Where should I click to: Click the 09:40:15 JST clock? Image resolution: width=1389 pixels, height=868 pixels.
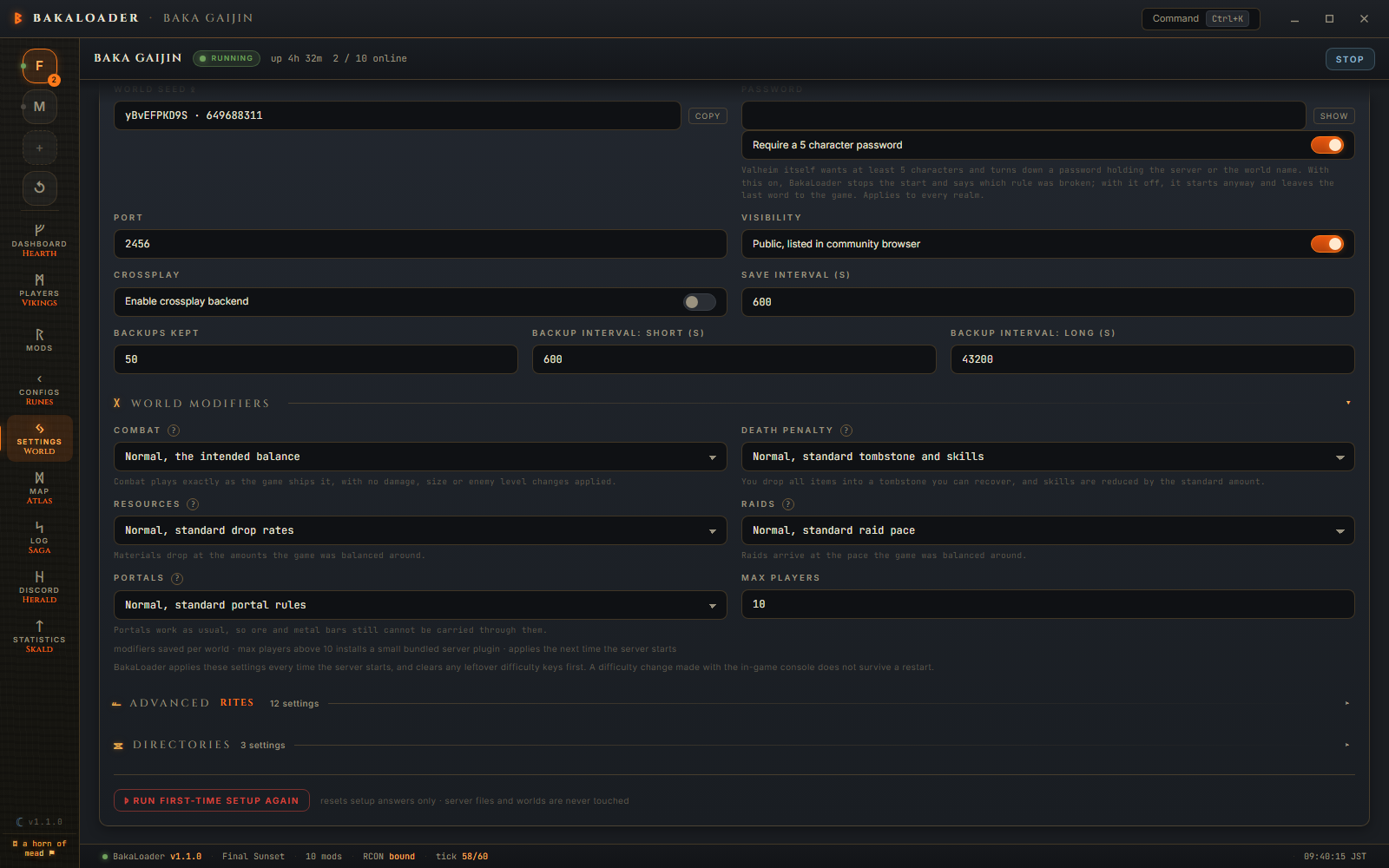(x=1335, y=857)
